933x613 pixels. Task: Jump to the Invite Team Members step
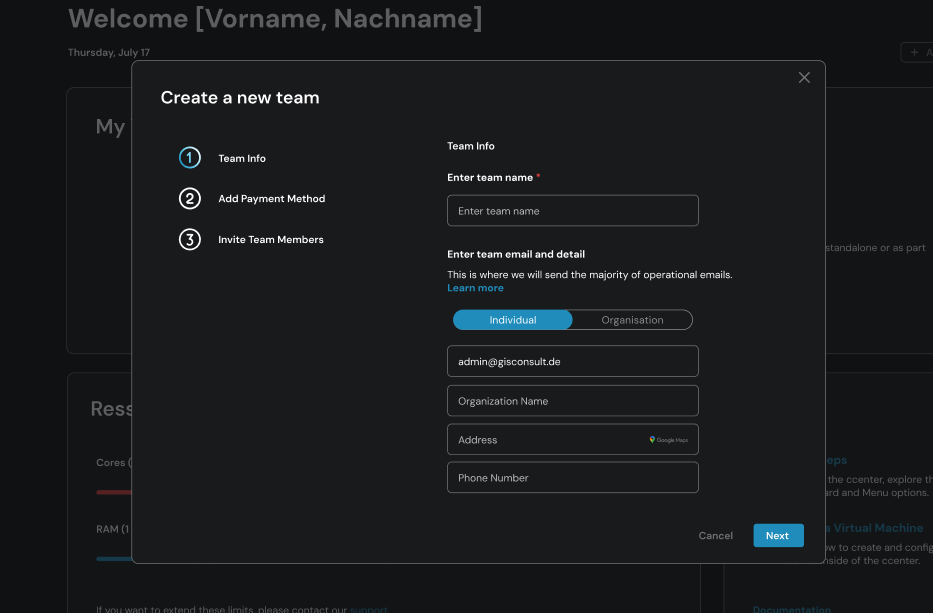point(271,240)
